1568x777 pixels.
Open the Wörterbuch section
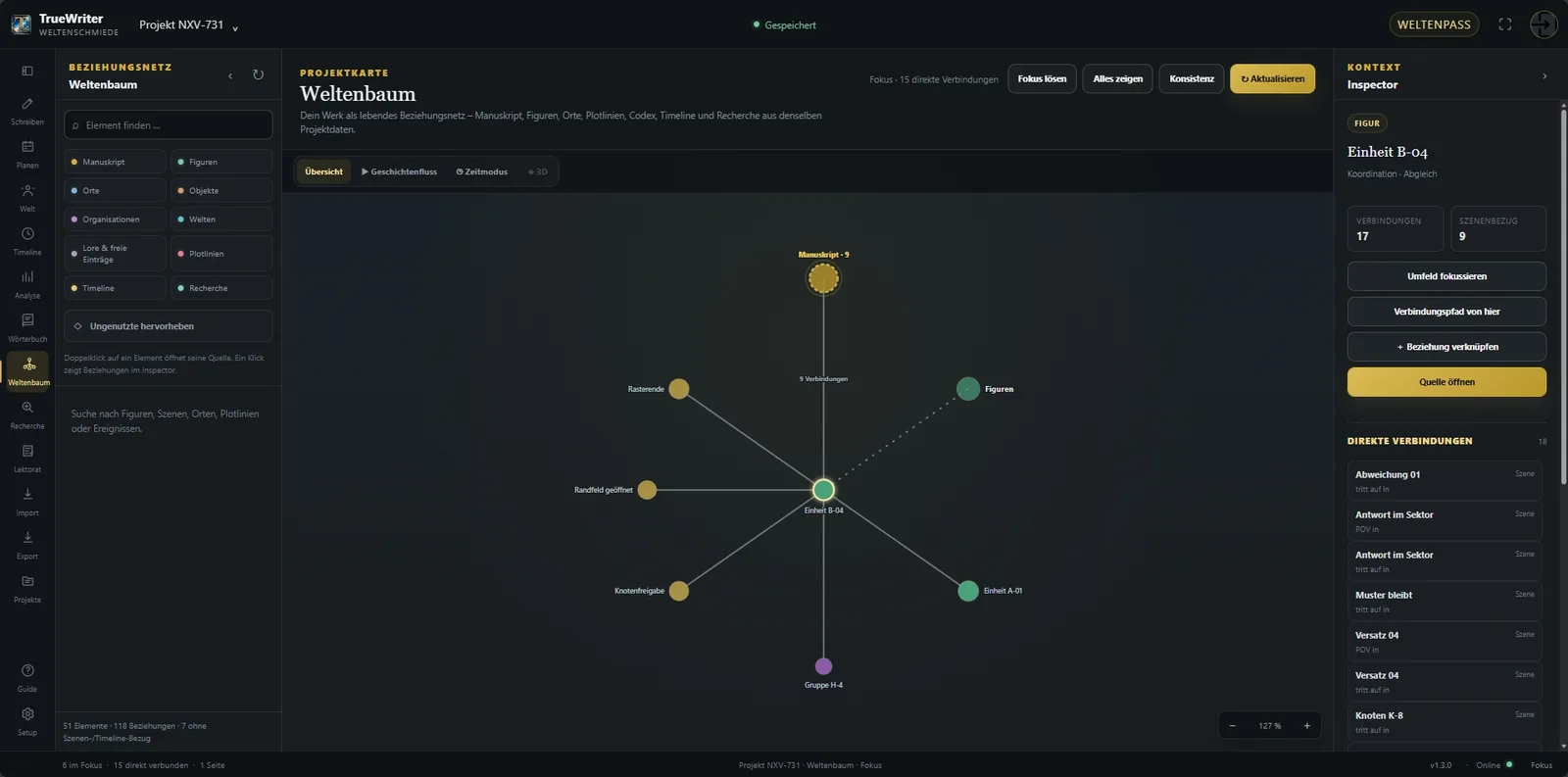pos(27,327)
